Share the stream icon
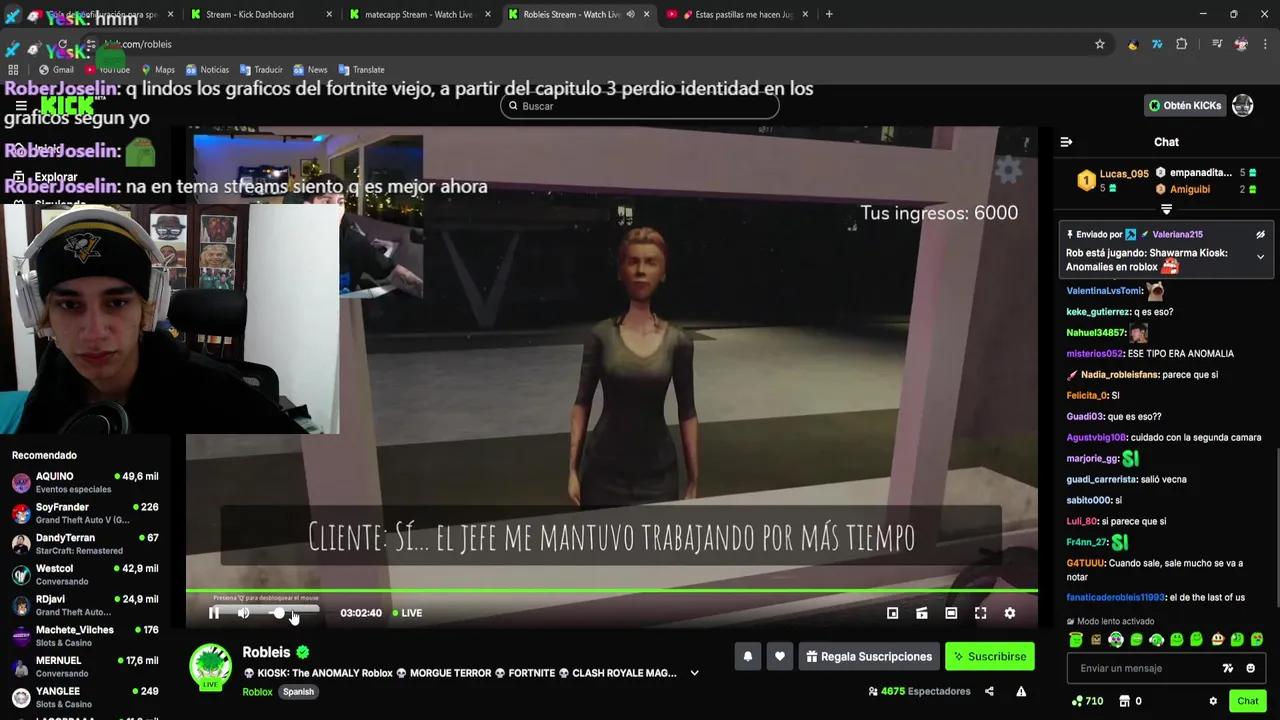The width and height of the screenshot is (1280, 720). (x=989, y=691)
